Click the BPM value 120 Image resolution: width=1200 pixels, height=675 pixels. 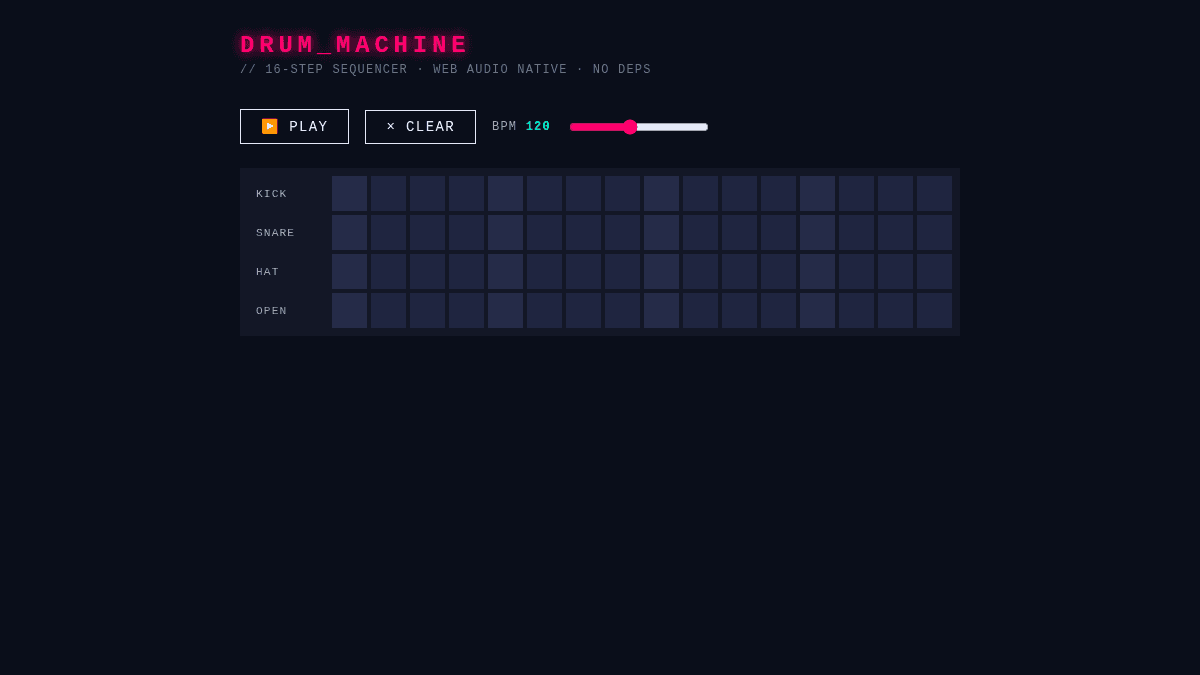coord(538,127)
